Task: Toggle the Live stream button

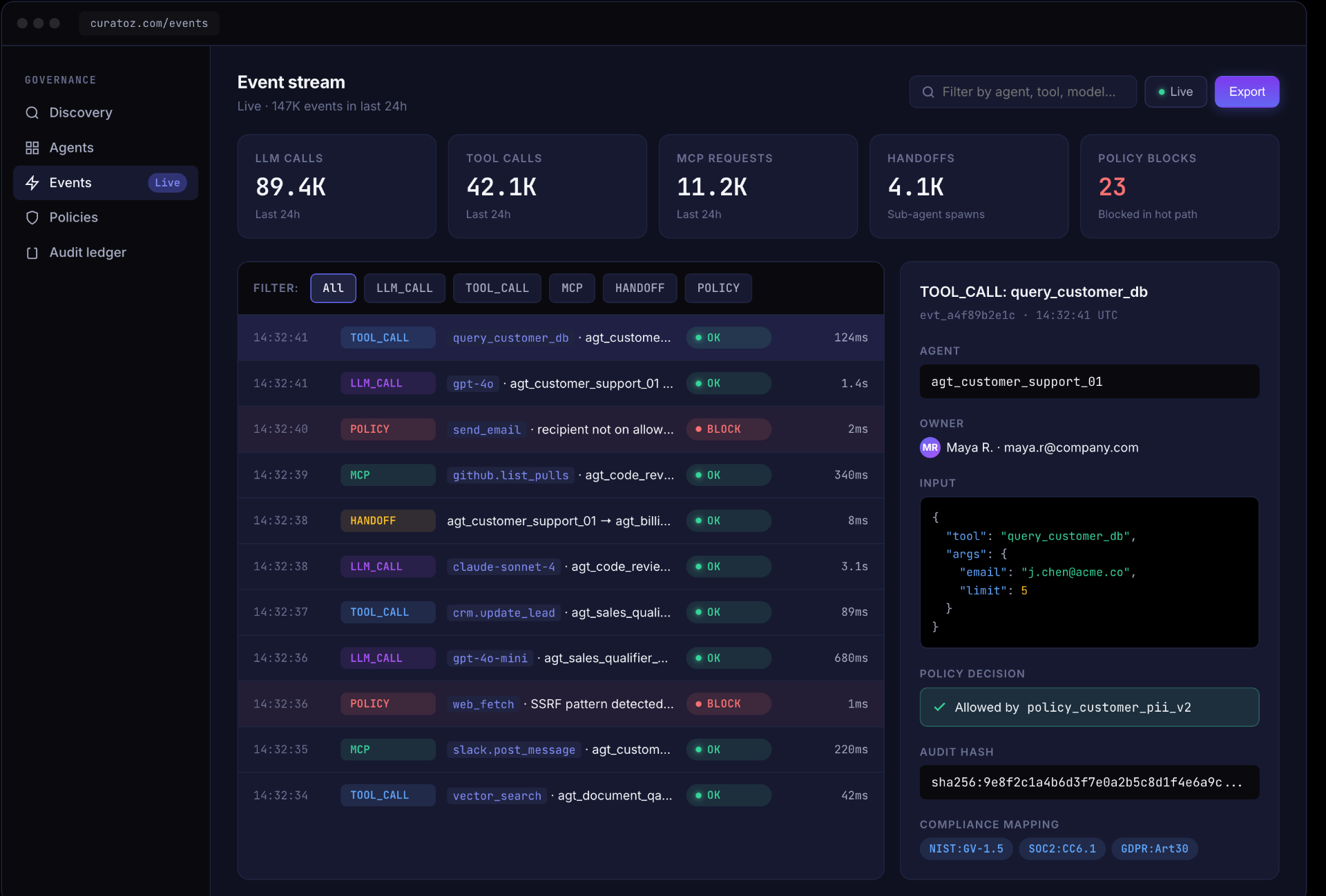Action: tap(1175, 92)
